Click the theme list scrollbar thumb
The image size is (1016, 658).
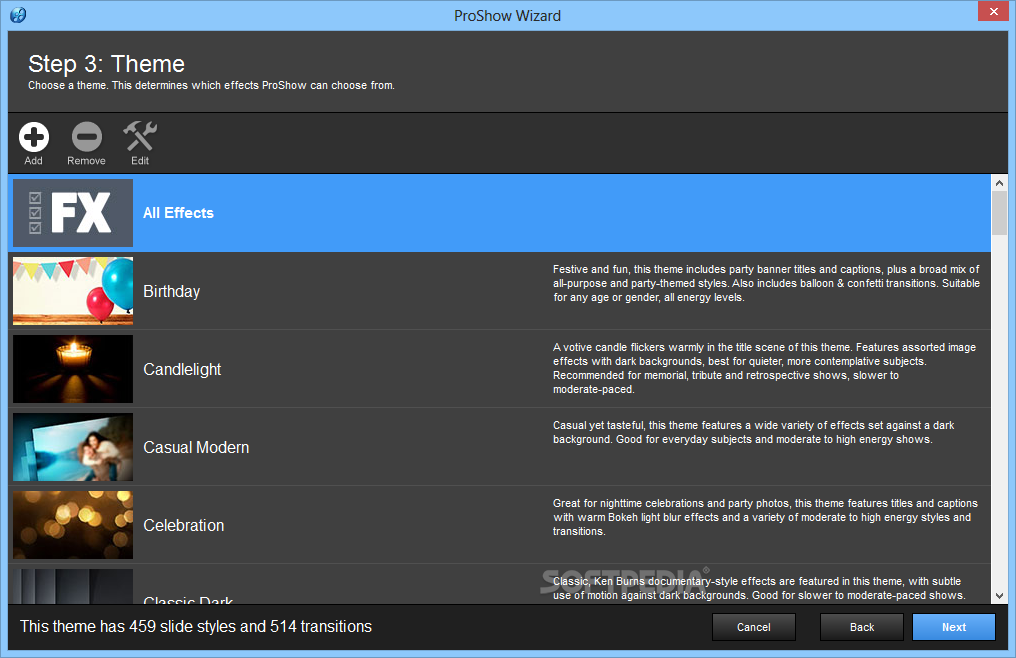click(x=999, y=213)
